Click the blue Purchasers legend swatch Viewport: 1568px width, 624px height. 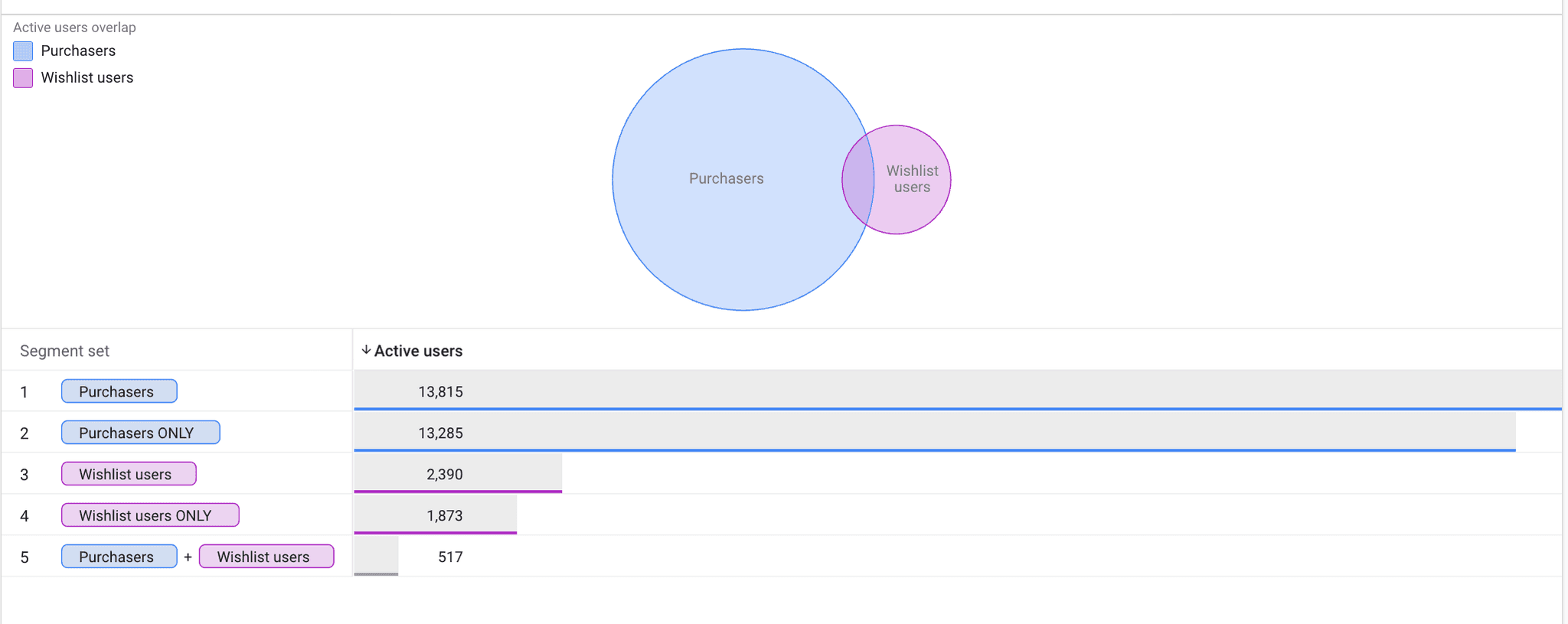[23, 51]
